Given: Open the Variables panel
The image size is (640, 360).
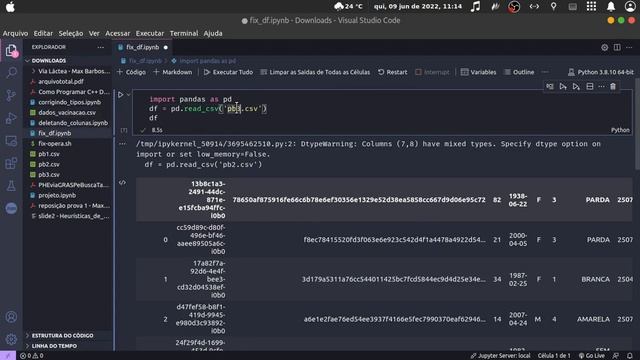Looking at the screenshot, I should pos(479,72).
